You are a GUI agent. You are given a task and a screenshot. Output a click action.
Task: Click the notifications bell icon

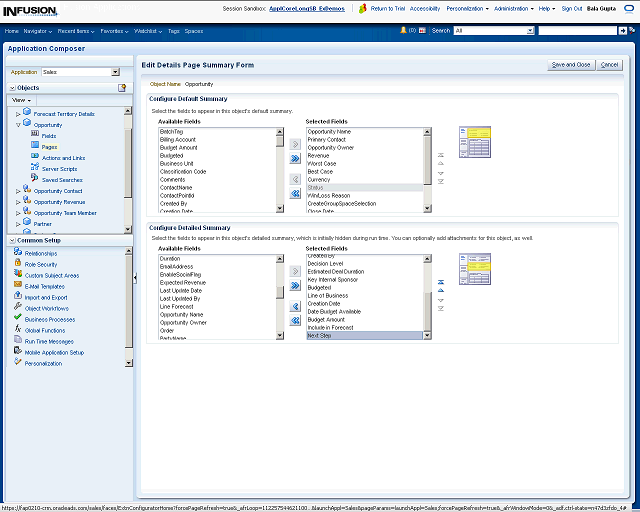(x=403, y=31)
